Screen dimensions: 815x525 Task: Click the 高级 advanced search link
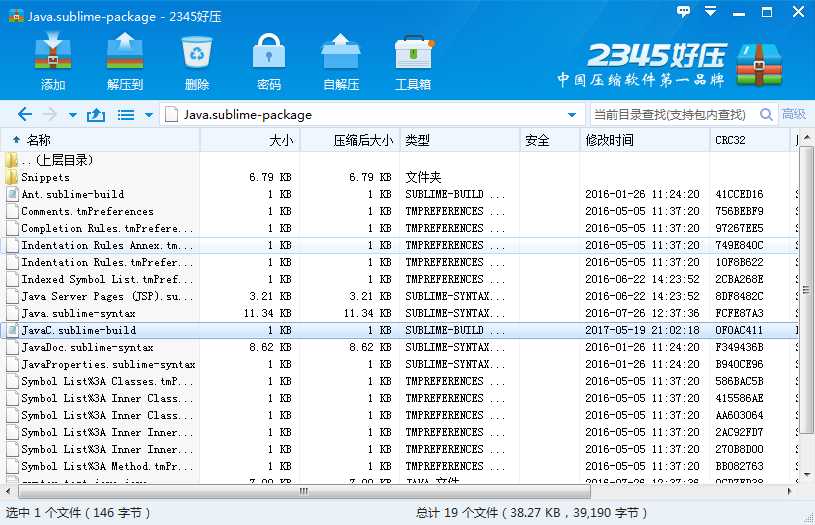794,114
